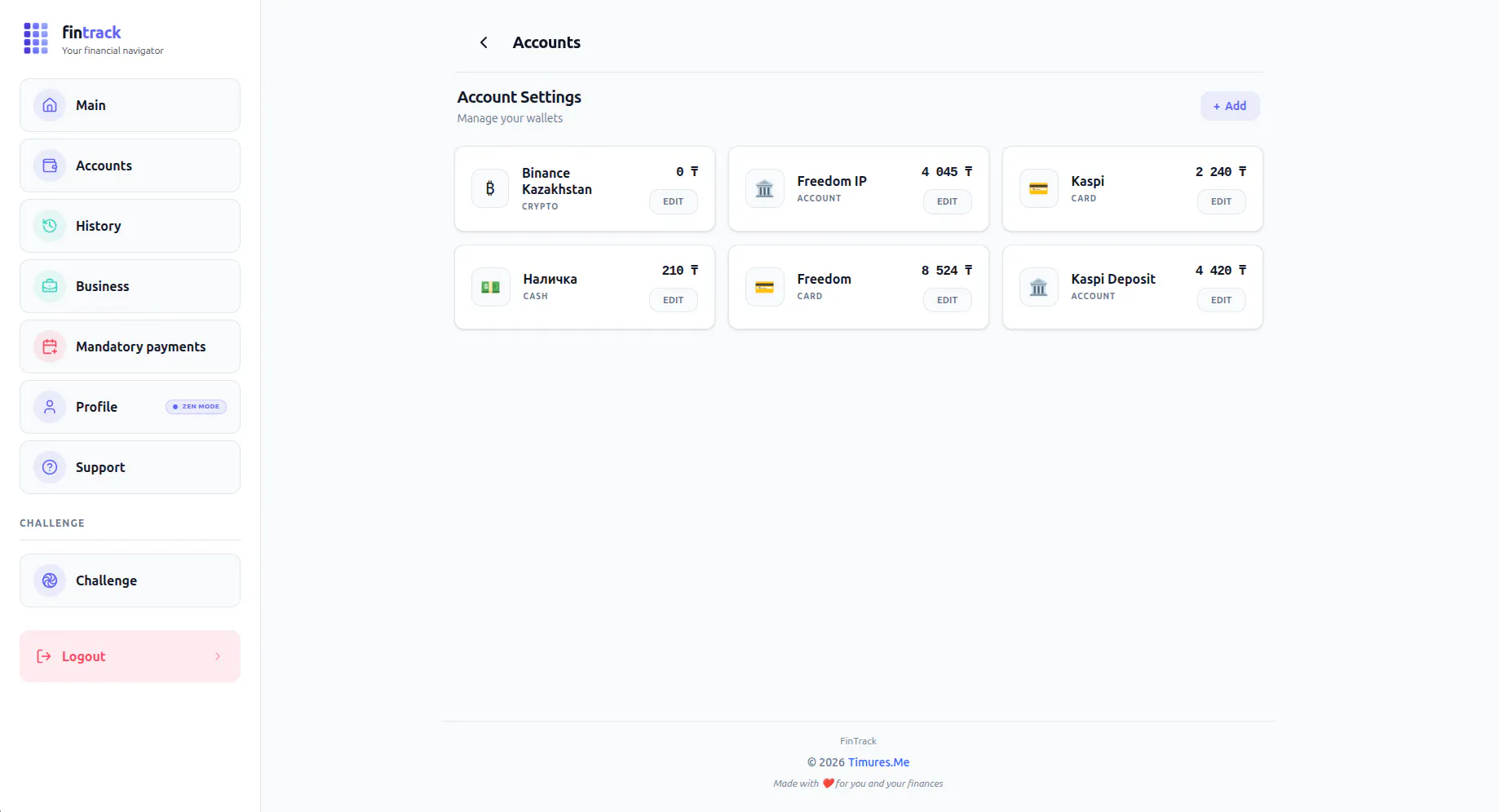Screen dimensions: 1499x812
Task: Expand the Logout chevron arrow
Action: coord(218,656)
